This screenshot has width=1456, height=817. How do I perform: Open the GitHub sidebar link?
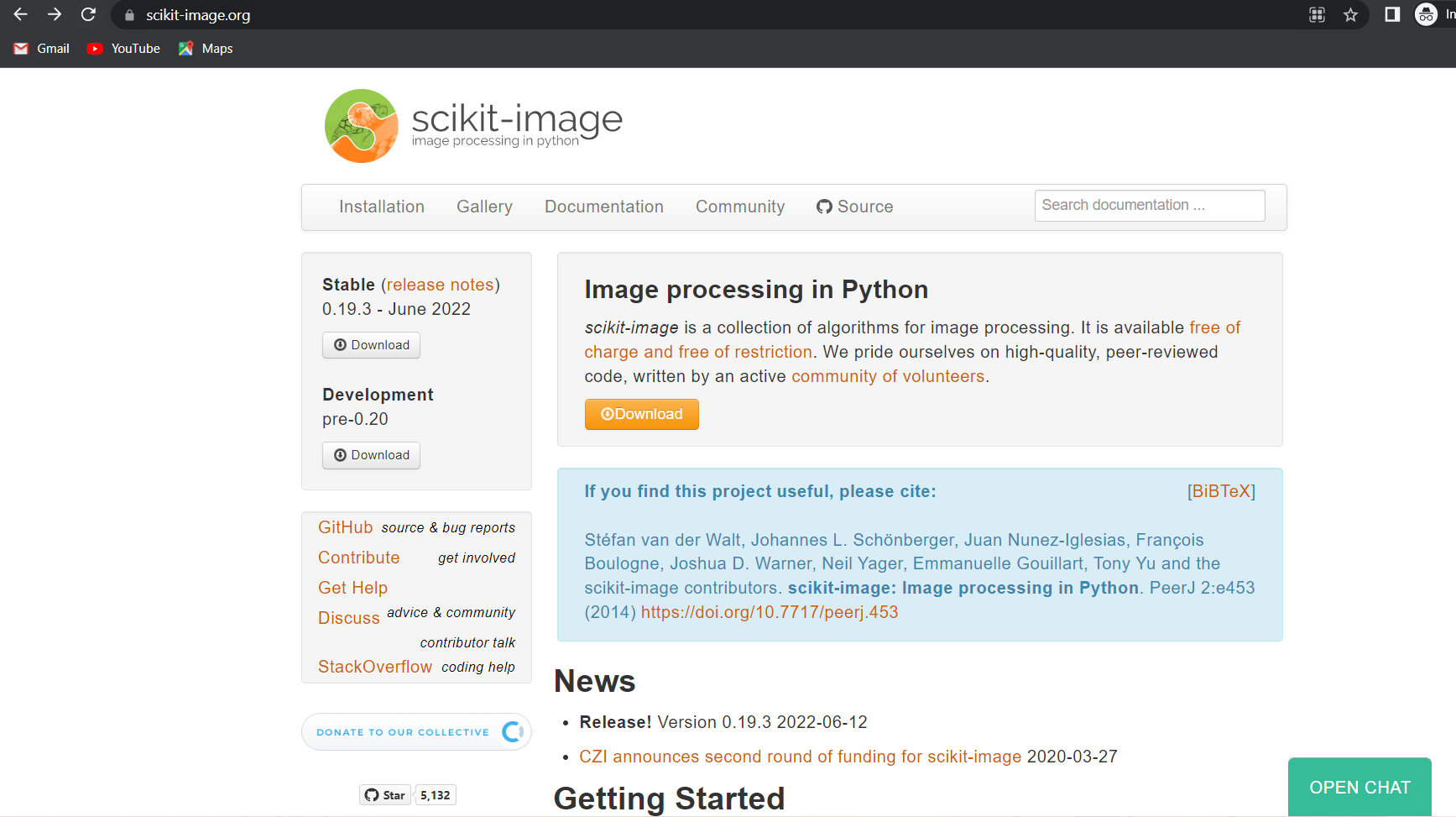(x=345, y=527)
